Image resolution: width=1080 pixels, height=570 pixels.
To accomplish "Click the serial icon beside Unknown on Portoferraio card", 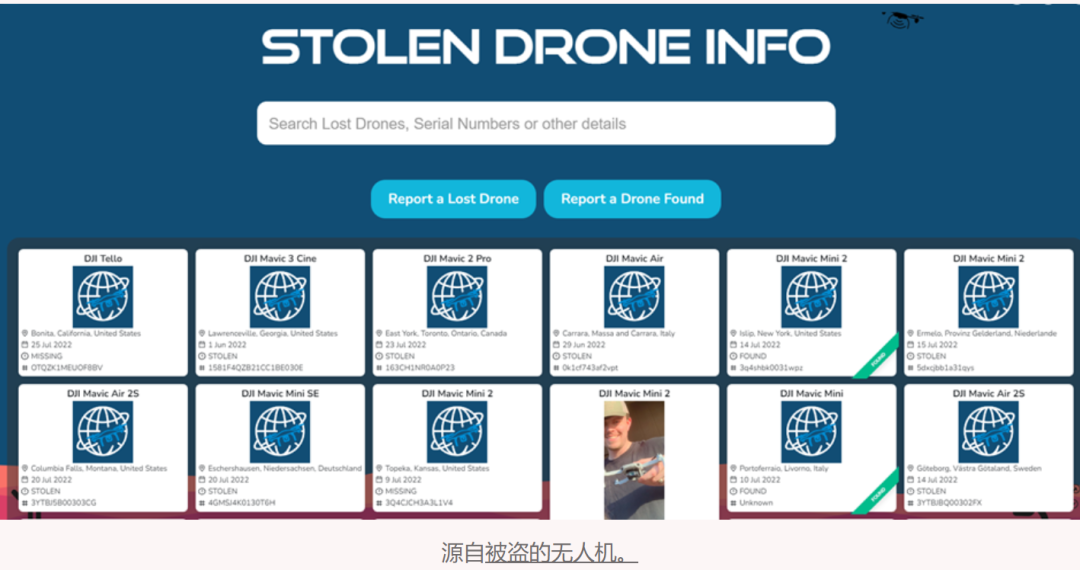I will (733, 503).
